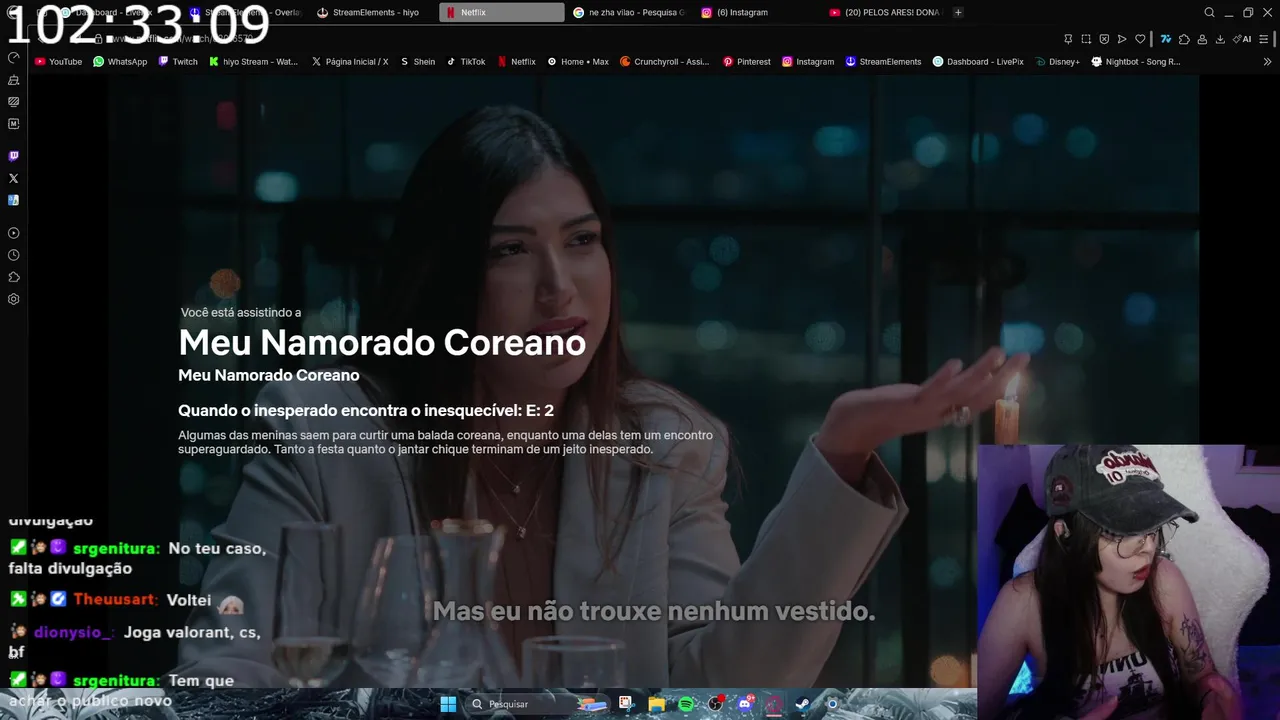This screenshot has width=1280, height=720.
Task: Open the Página Inicial / X bookmark
Action: 350,61
